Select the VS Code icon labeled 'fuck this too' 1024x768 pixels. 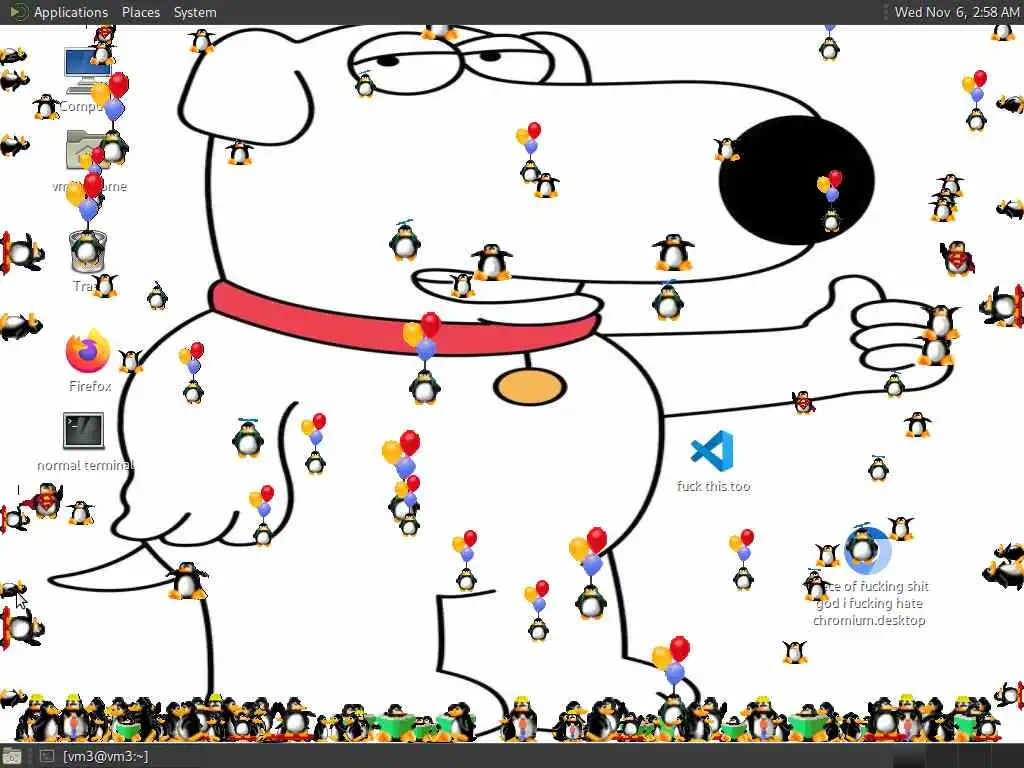click(712, 451)
